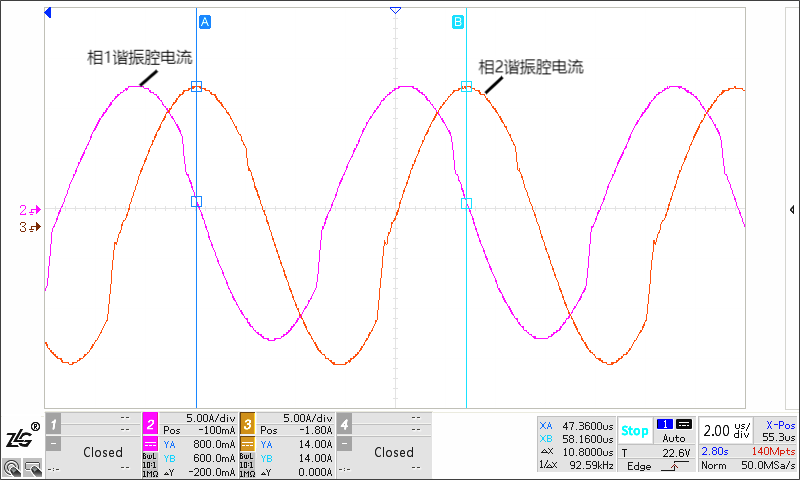This screenshot has height=480, width=800.
Task: Select channel 1 number badge
Action: [x=53, y=423]
